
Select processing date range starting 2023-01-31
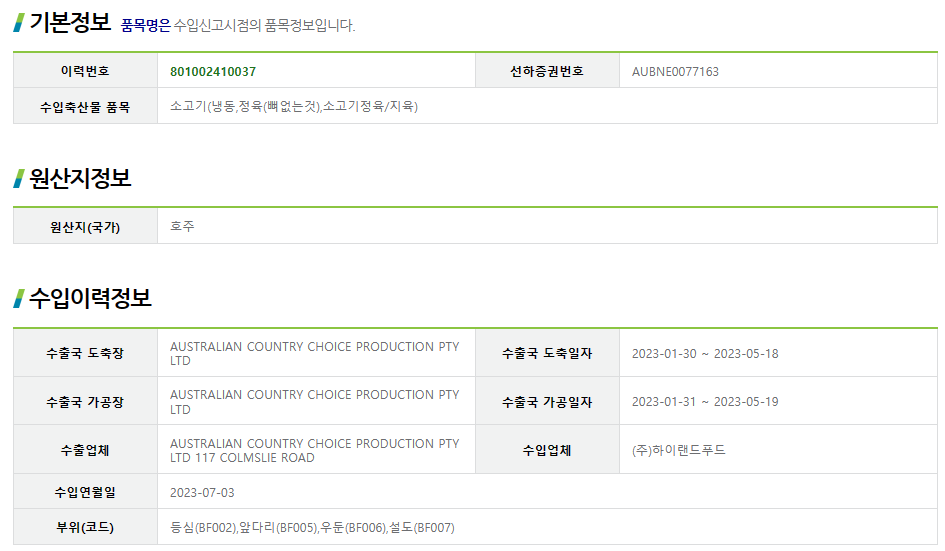point(705,402)
